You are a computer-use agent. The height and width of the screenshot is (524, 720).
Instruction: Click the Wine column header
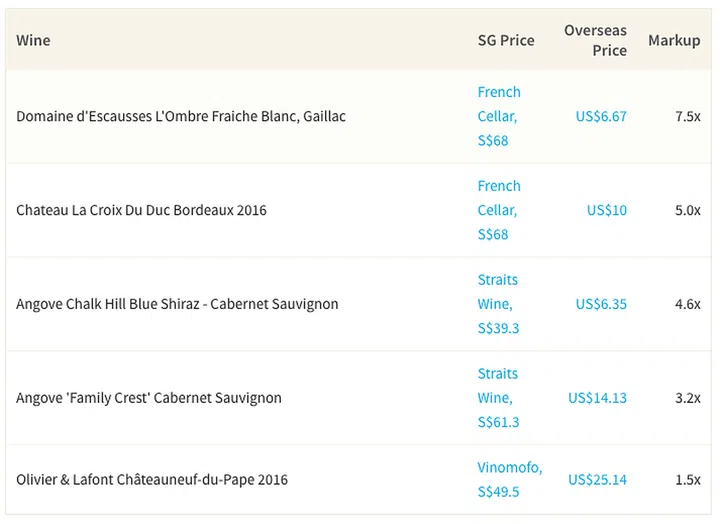pyautogui.click(x=33, y=41)
